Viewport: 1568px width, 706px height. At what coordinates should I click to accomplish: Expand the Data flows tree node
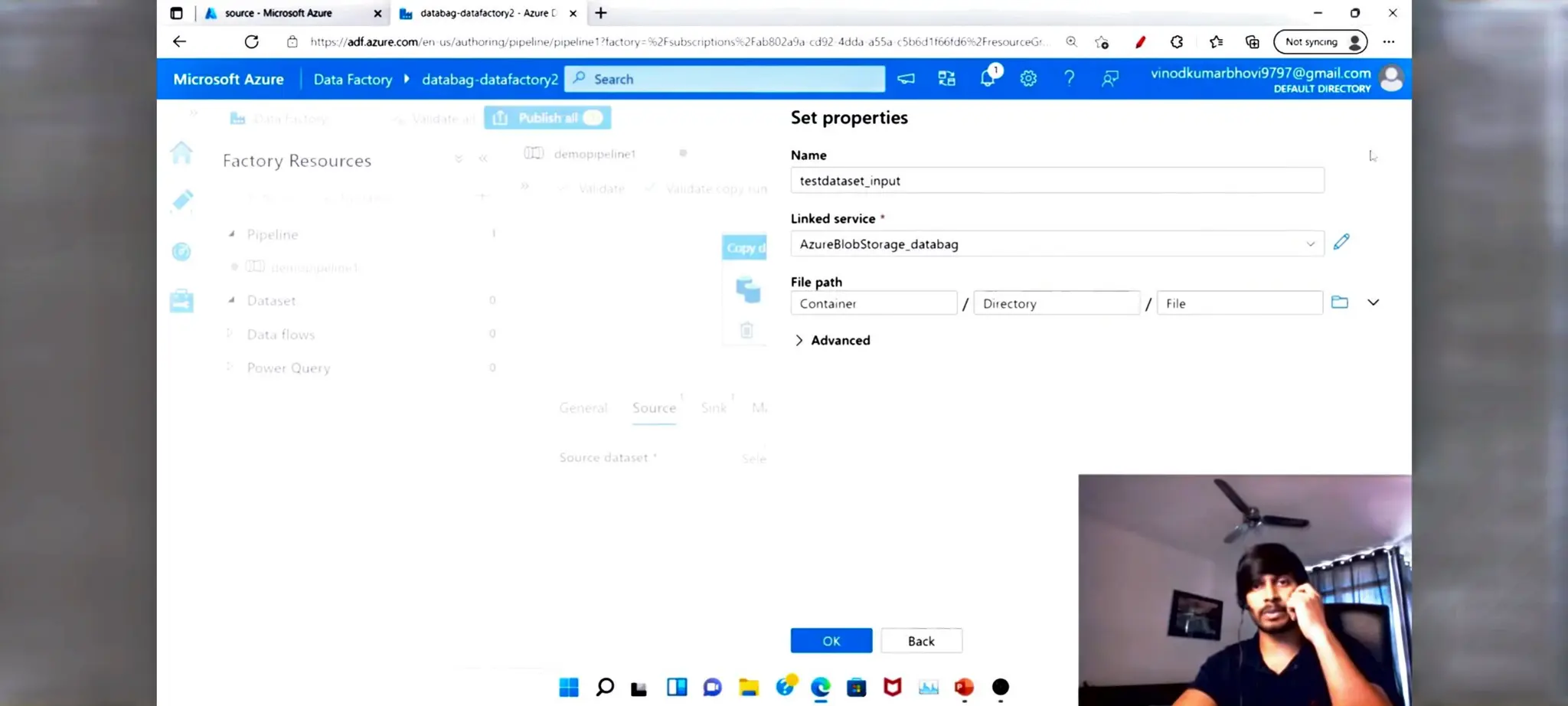(229, 334)
